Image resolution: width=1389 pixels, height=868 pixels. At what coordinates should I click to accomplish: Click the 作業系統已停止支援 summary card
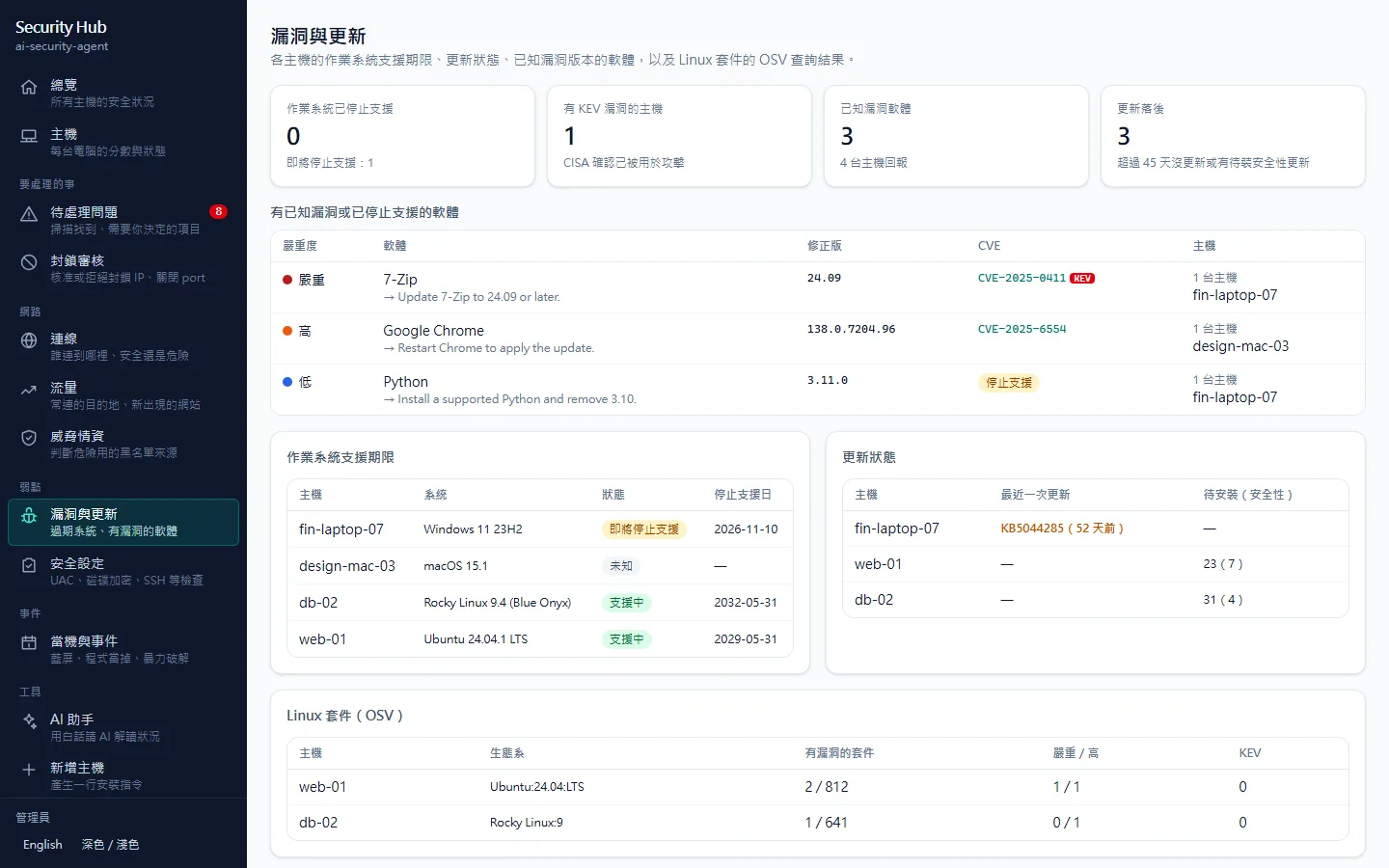click(403, 136)
